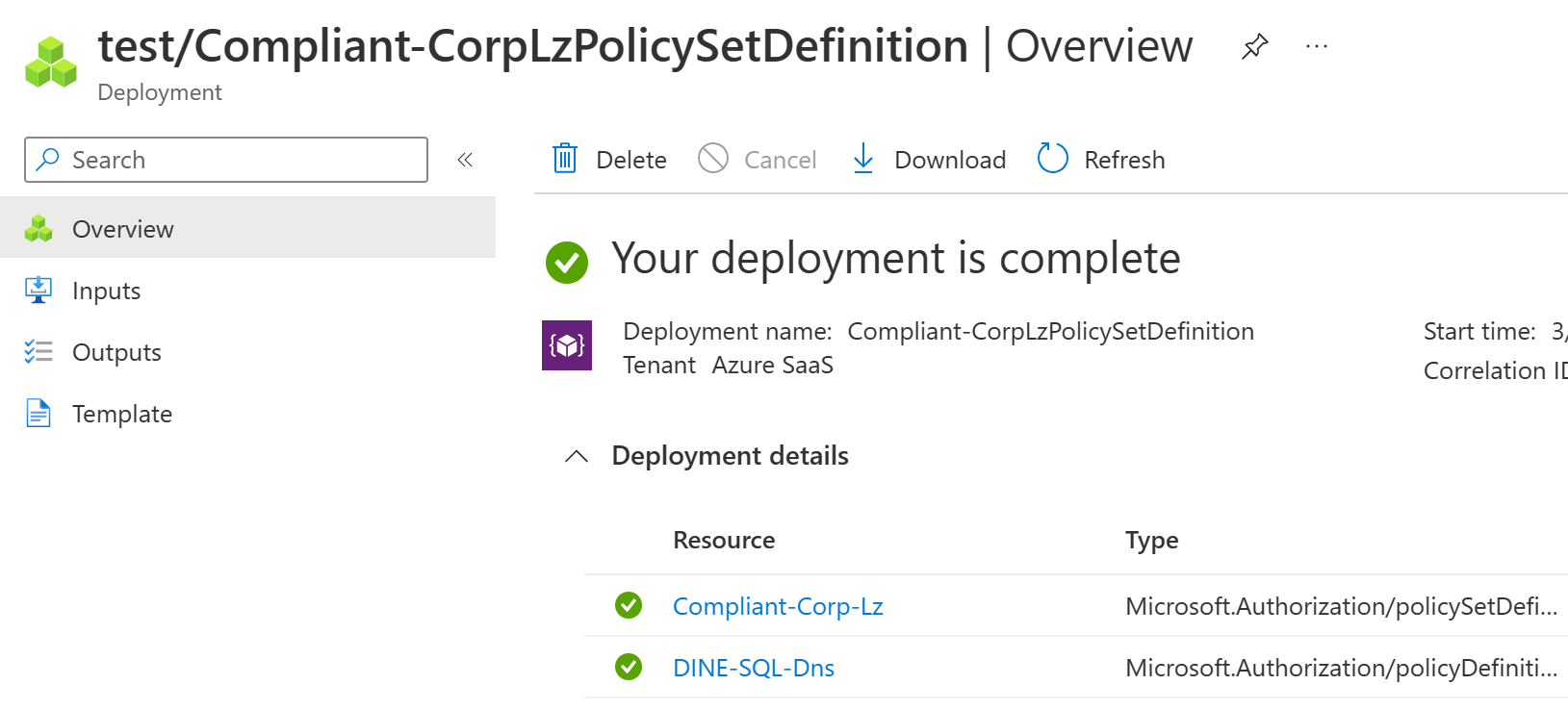Click the Refresh circular arrow icon
The height and width of the screenshot is (710, 1568).
[1053, 158]
